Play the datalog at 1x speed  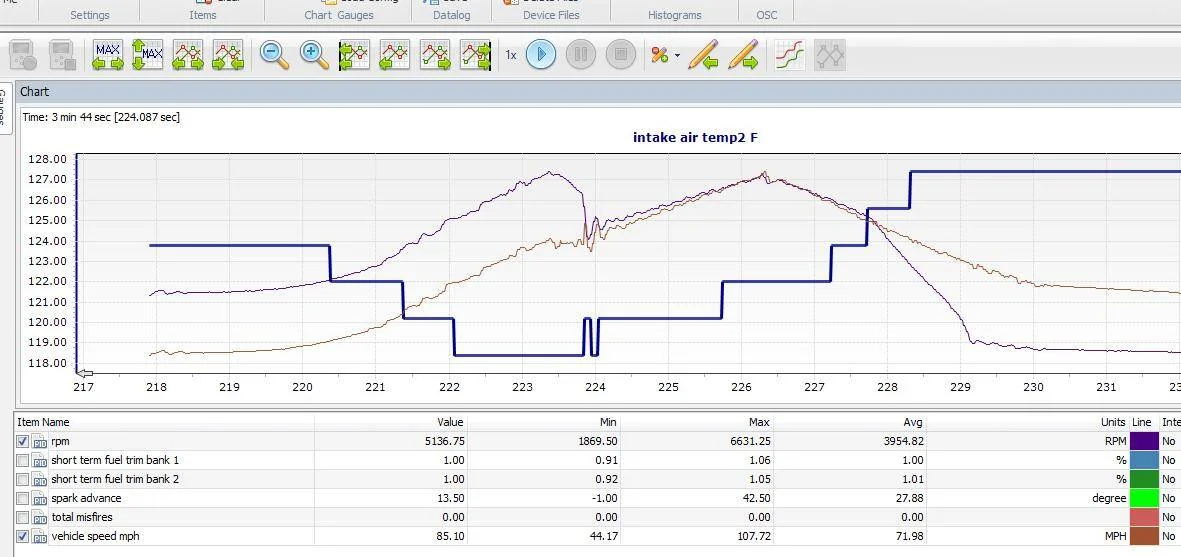click(541, 54)
